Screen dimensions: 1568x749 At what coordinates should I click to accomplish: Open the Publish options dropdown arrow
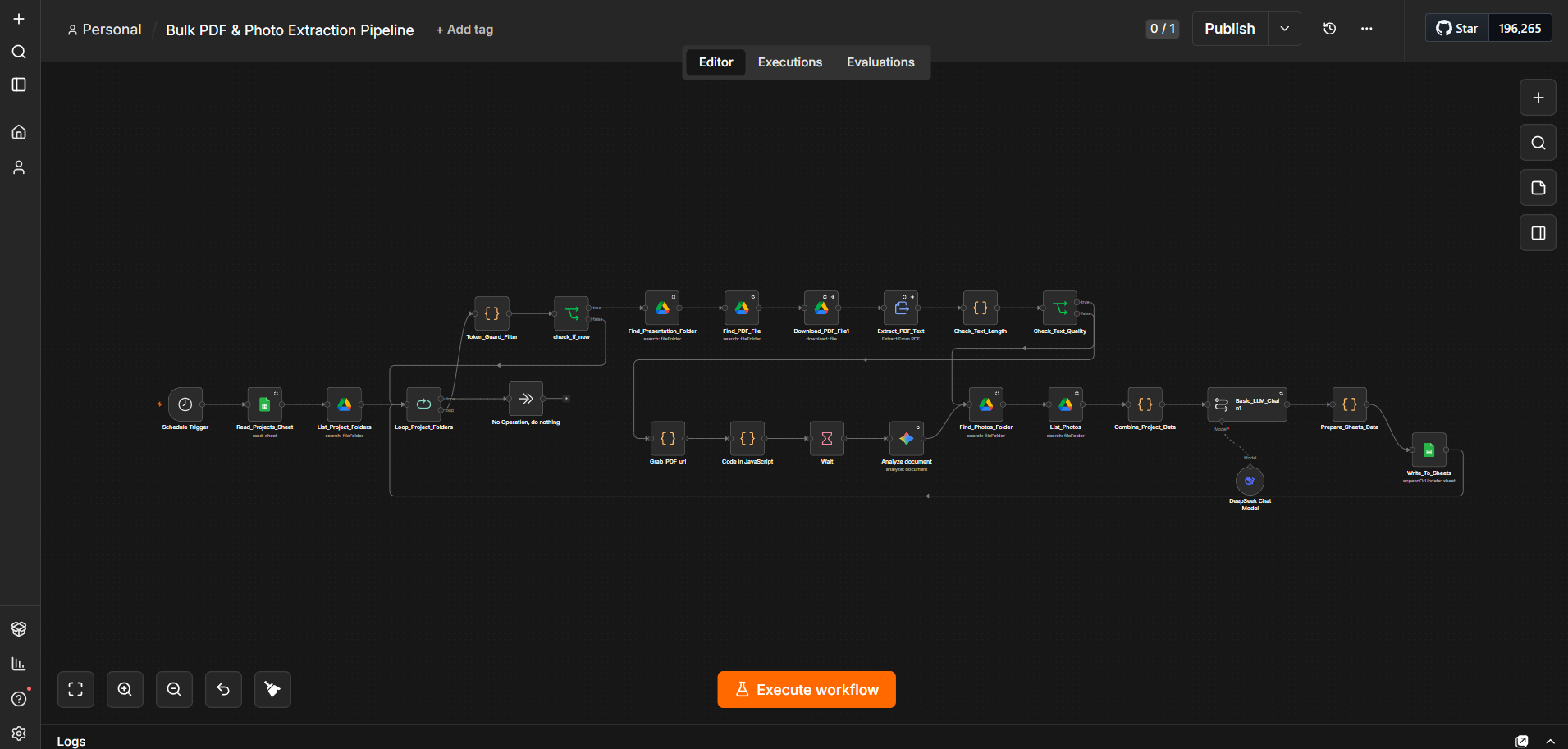(1285, 29)
